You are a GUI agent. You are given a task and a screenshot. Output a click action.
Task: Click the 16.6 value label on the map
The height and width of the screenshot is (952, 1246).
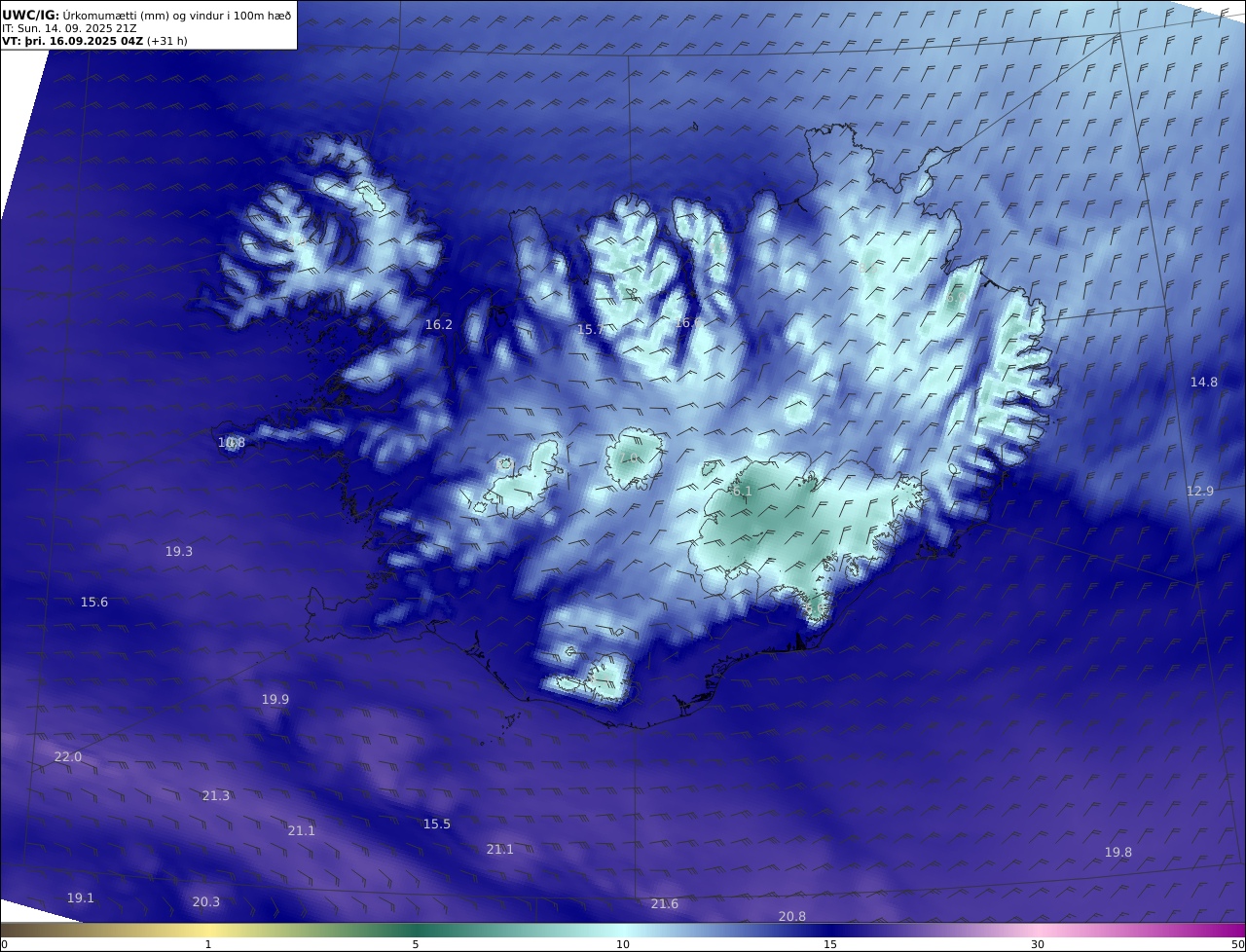[688, 323]
